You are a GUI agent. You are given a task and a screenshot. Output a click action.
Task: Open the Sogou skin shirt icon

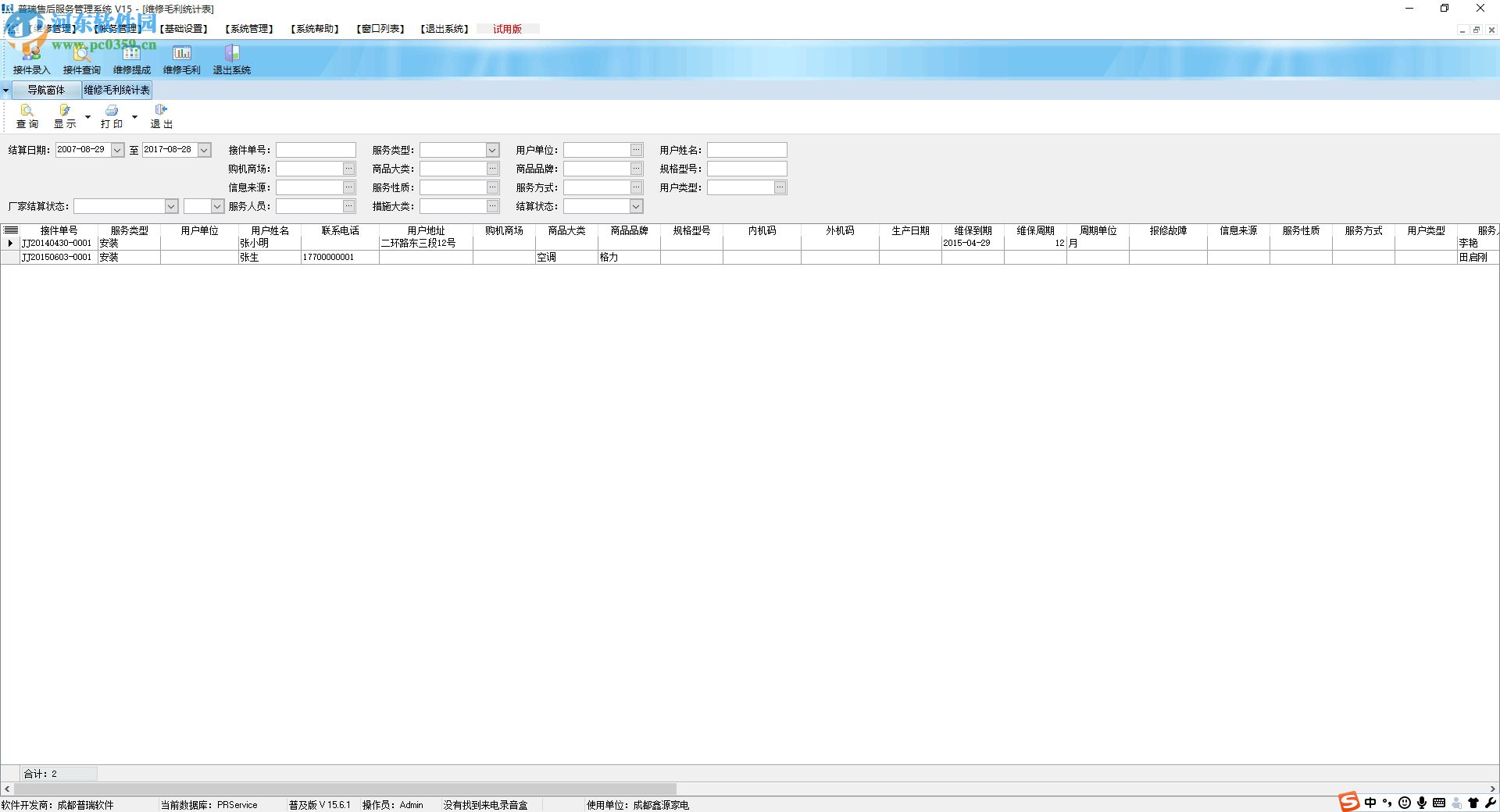click(1473, 803)
